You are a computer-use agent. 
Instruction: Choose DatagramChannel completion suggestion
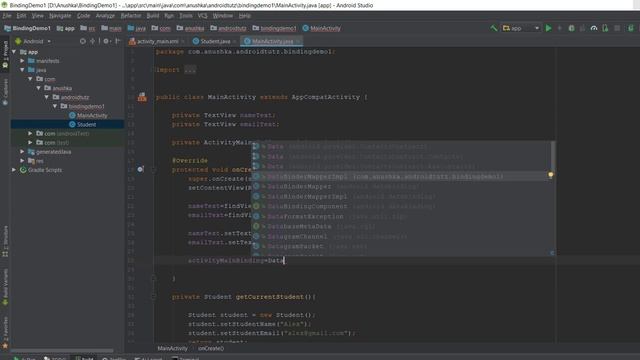pos(401,236)
